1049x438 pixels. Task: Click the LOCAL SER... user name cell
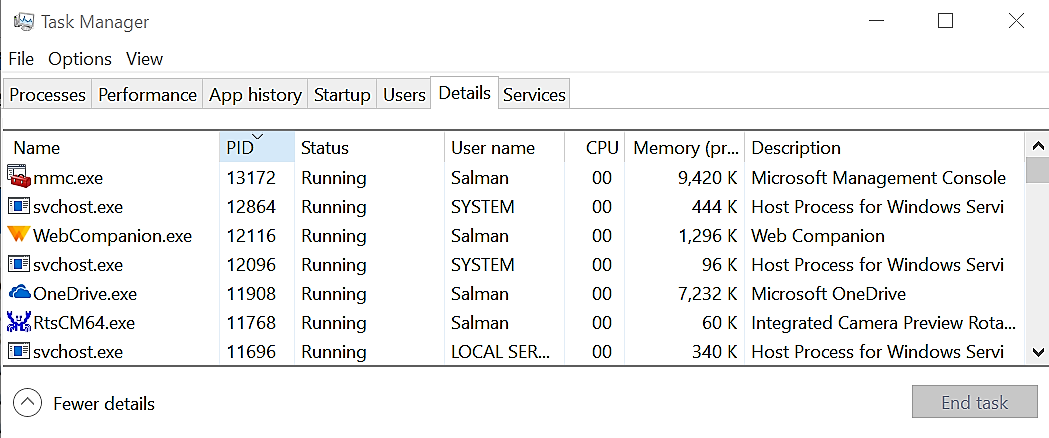[x=500, y=351]
